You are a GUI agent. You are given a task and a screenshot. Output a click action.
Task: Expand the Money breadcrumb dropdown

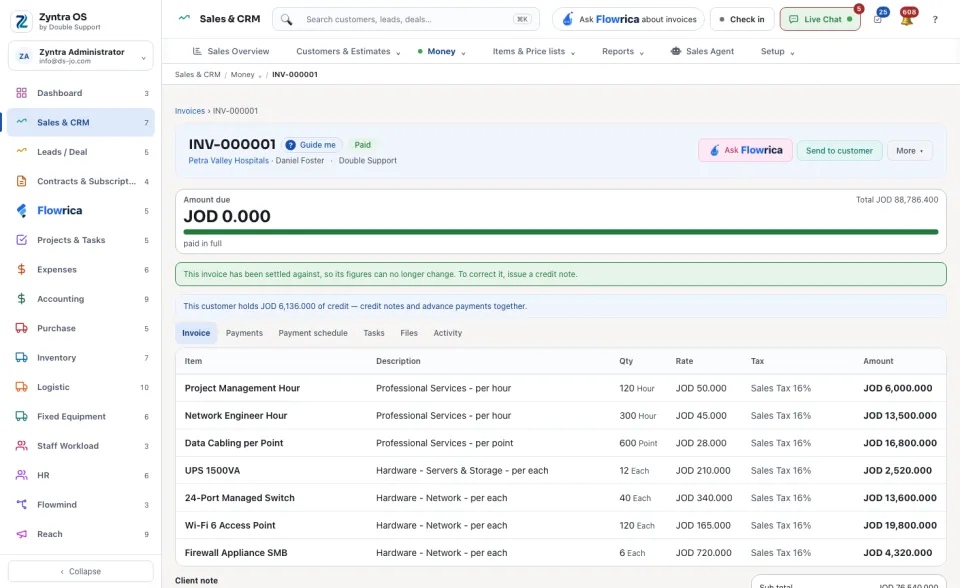coord(260,75)
